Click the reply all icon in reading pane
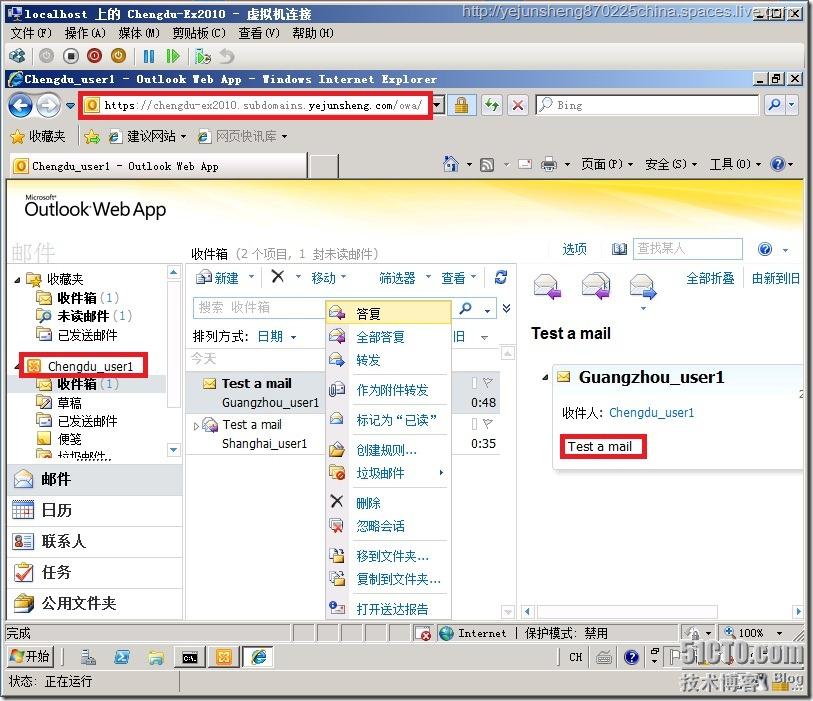Viewport: 813px width, 701px height. [595, 286]
